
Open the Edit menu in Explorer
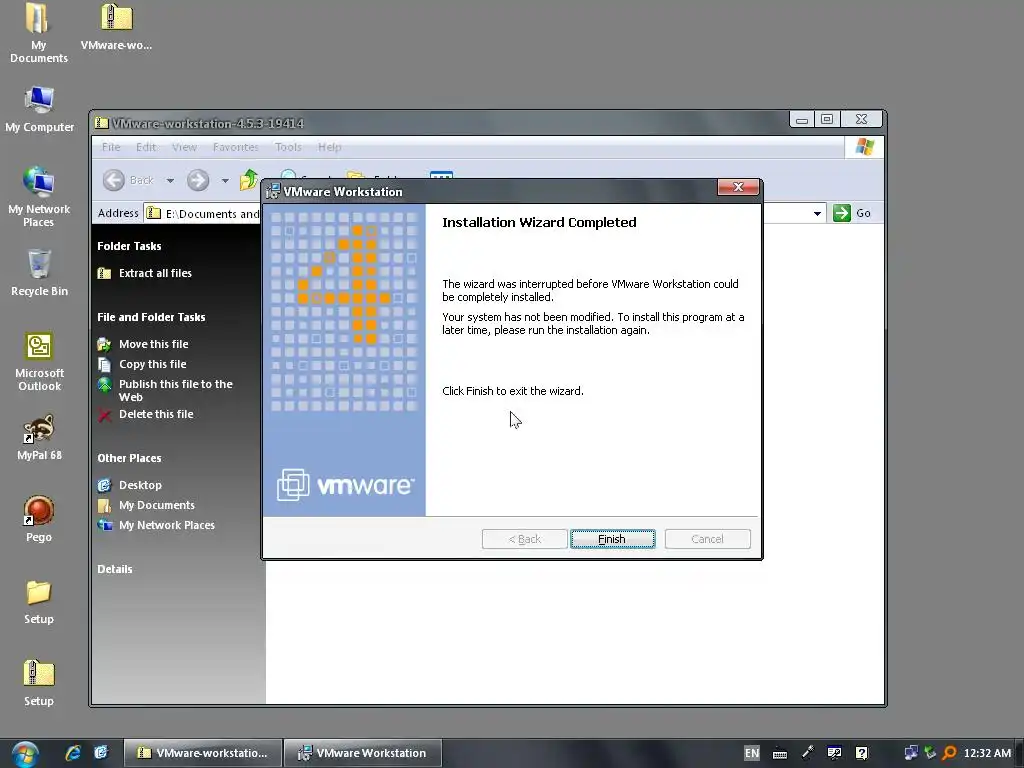click(x=146, y=147)
